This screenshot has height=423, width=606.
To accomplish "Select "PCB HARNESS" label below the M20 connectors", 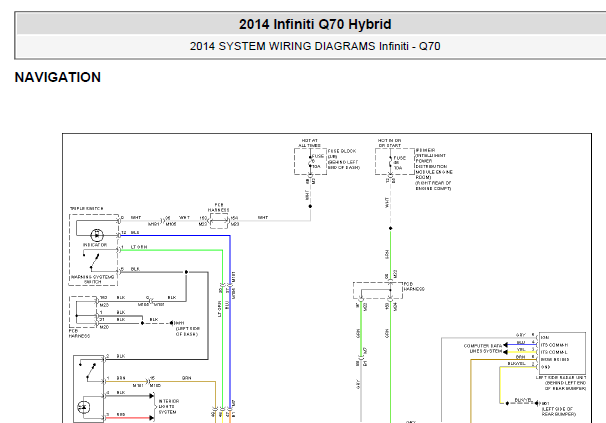I will click(79, 334).
